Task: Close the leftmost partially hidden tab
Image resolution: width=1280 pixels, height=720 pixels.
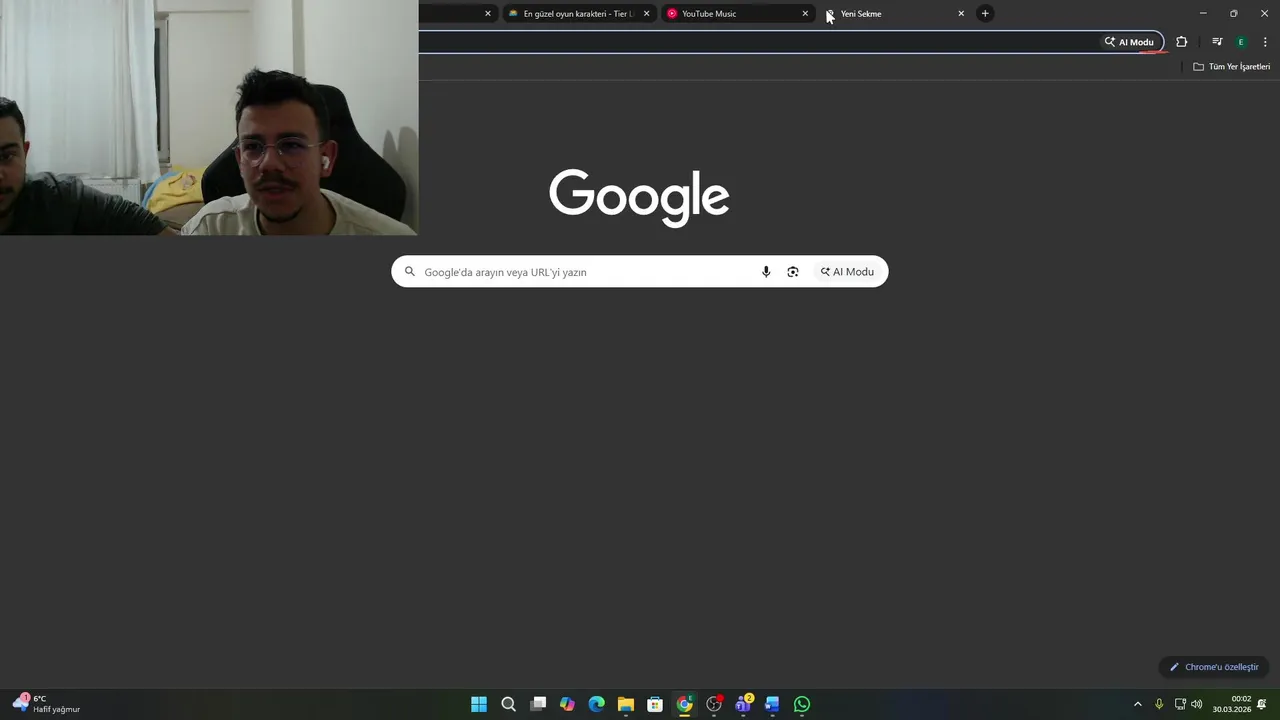Action: point(488,14)
